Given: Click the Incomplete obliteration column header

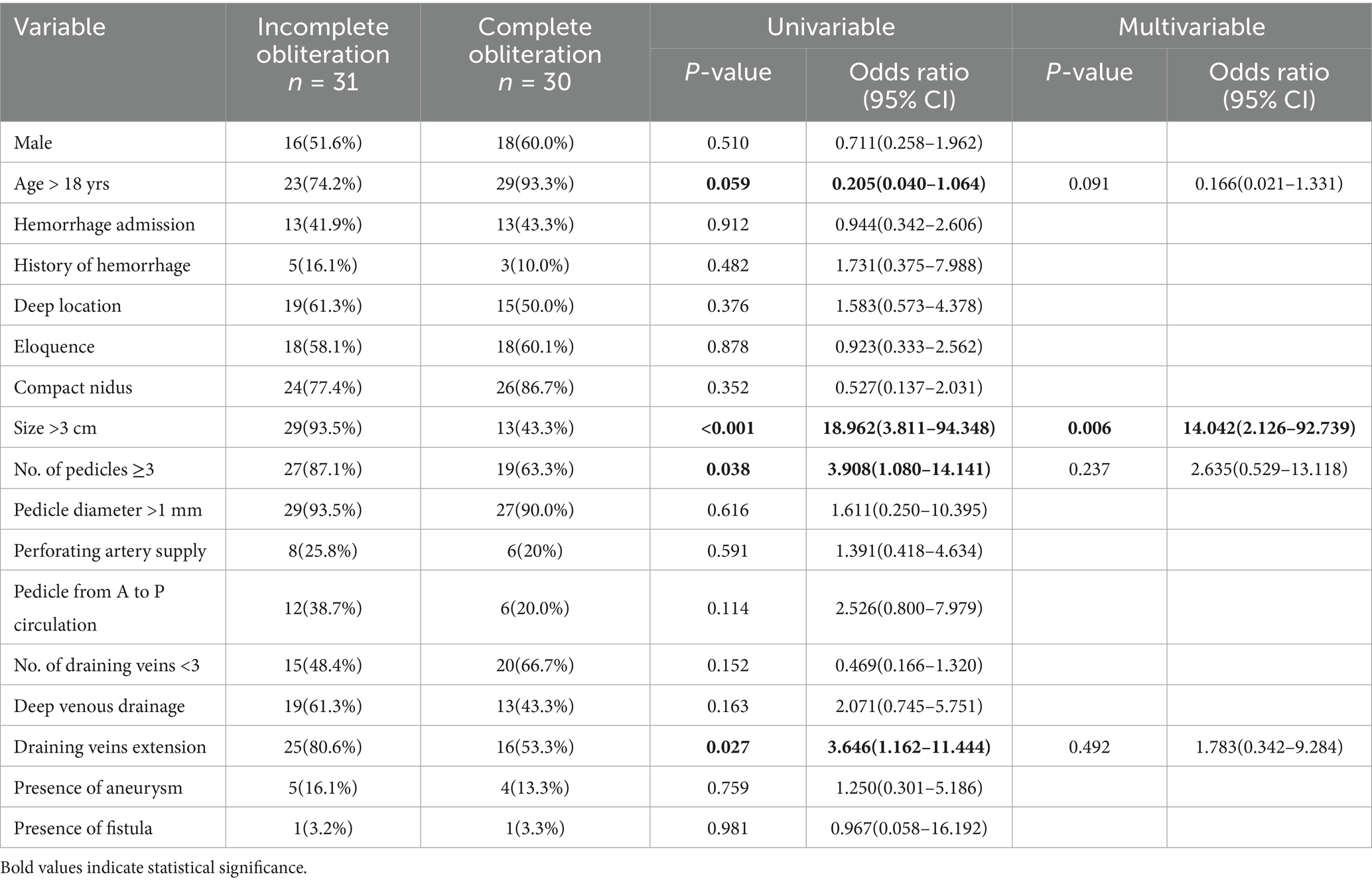Looking at the screenshot, I should pos(322,54).
